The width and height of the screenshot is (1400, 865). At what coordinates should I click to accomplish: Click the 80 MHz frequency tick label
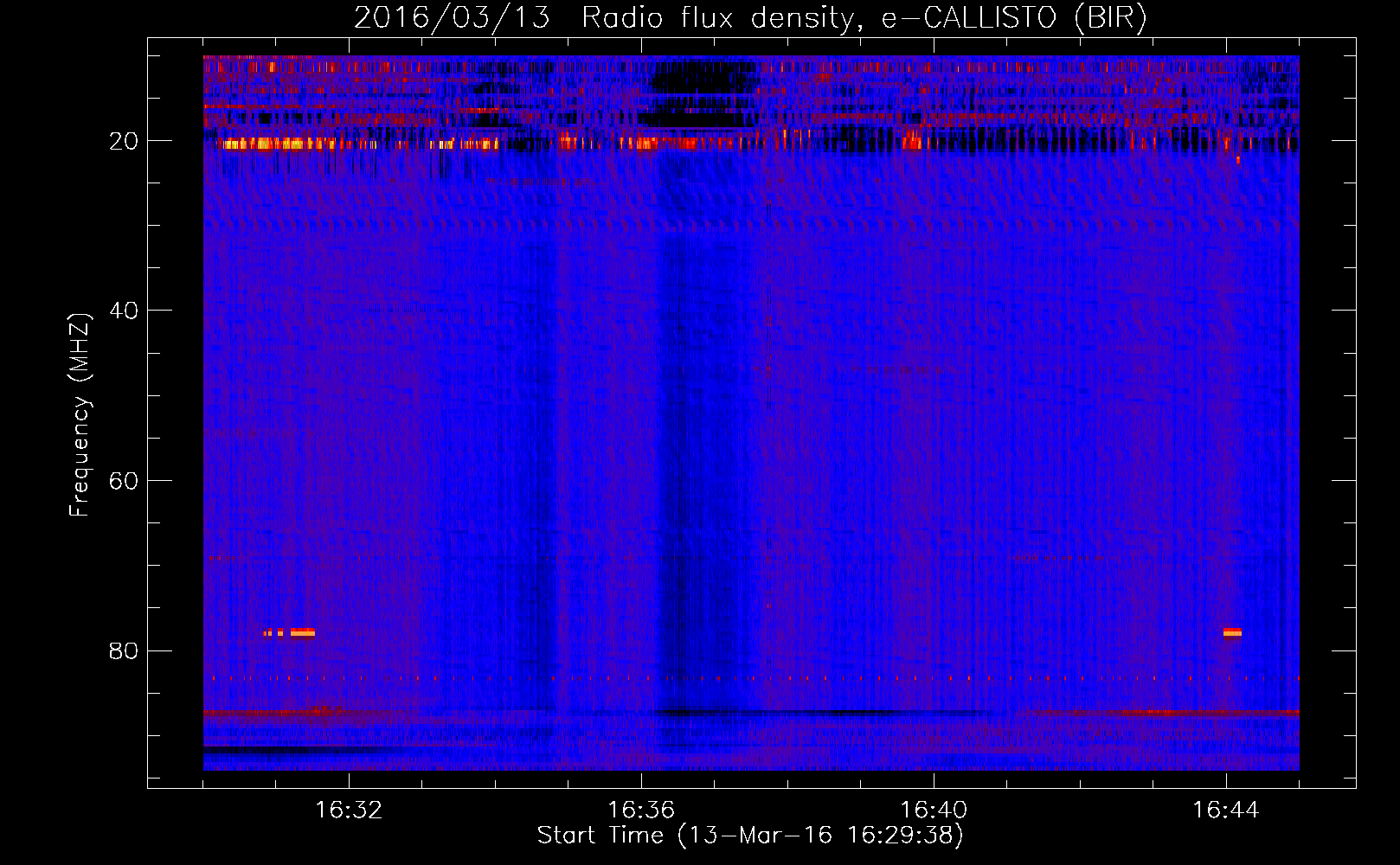pyautogui.click(x=124, y=650)
